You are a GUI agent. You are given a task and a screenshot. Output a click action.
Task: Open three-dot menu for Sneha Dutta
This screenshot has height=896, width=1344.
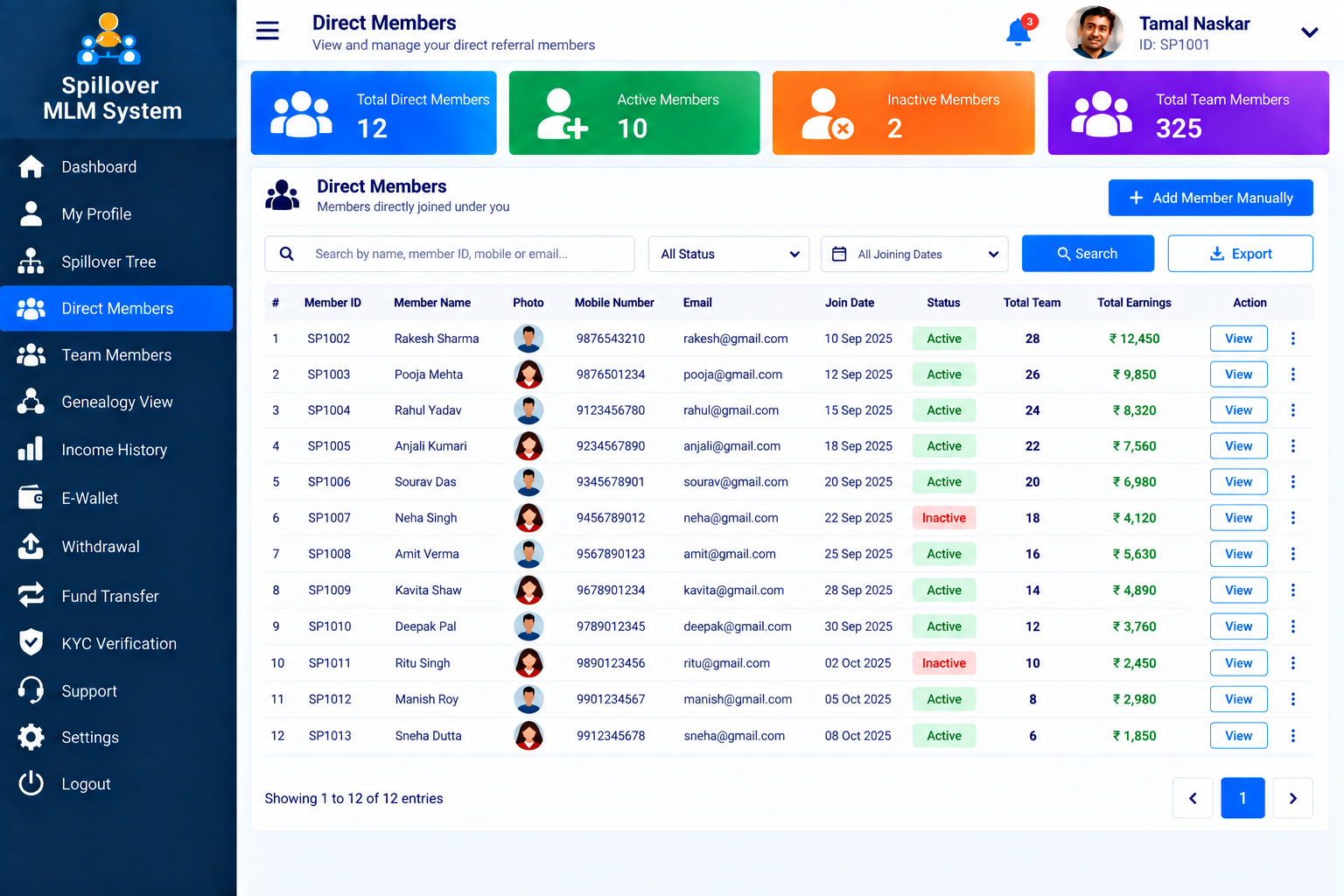[1292, 736]
